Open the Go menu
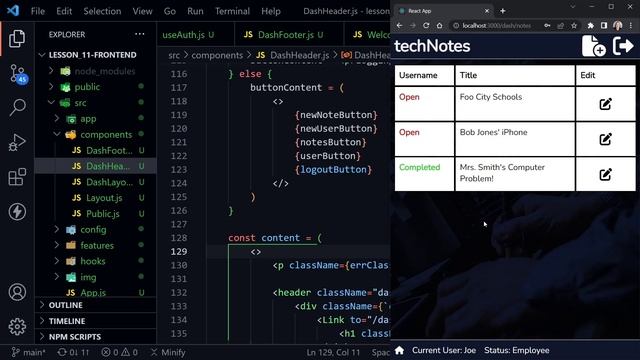640x360 pixels. pos(170,11)
